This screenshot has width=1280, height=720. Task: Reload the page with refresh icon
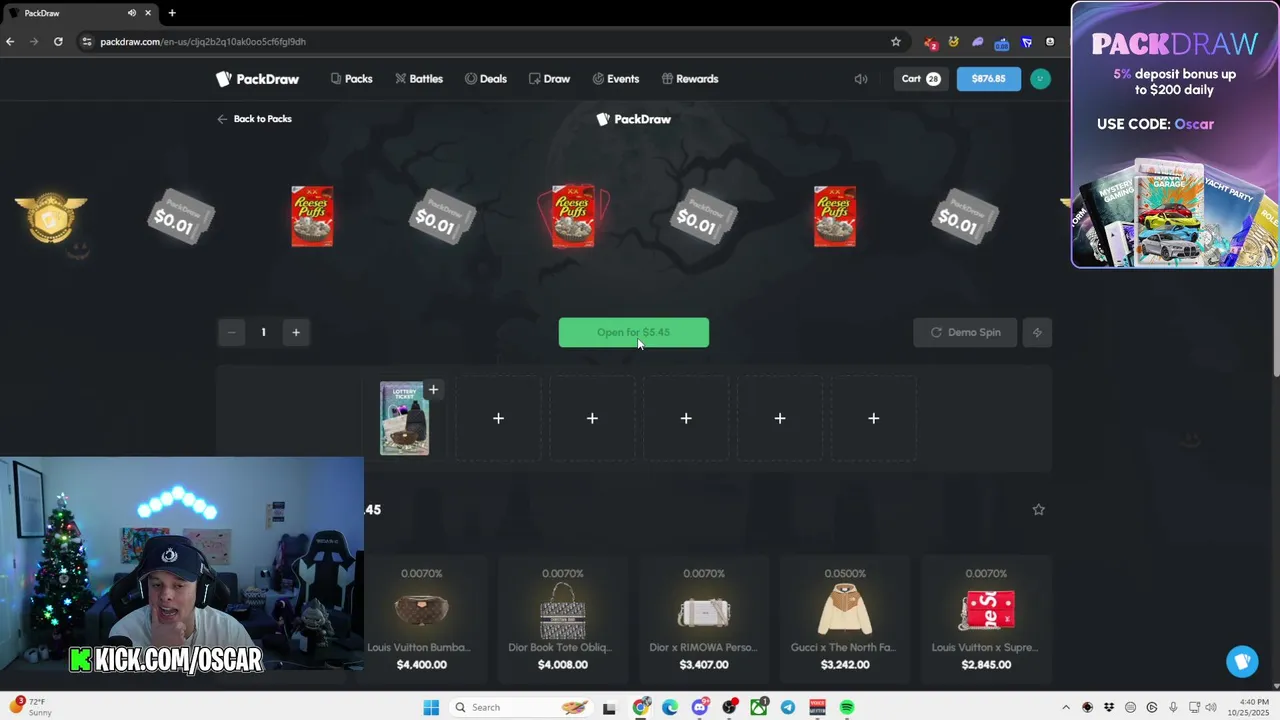pos(58,41)
